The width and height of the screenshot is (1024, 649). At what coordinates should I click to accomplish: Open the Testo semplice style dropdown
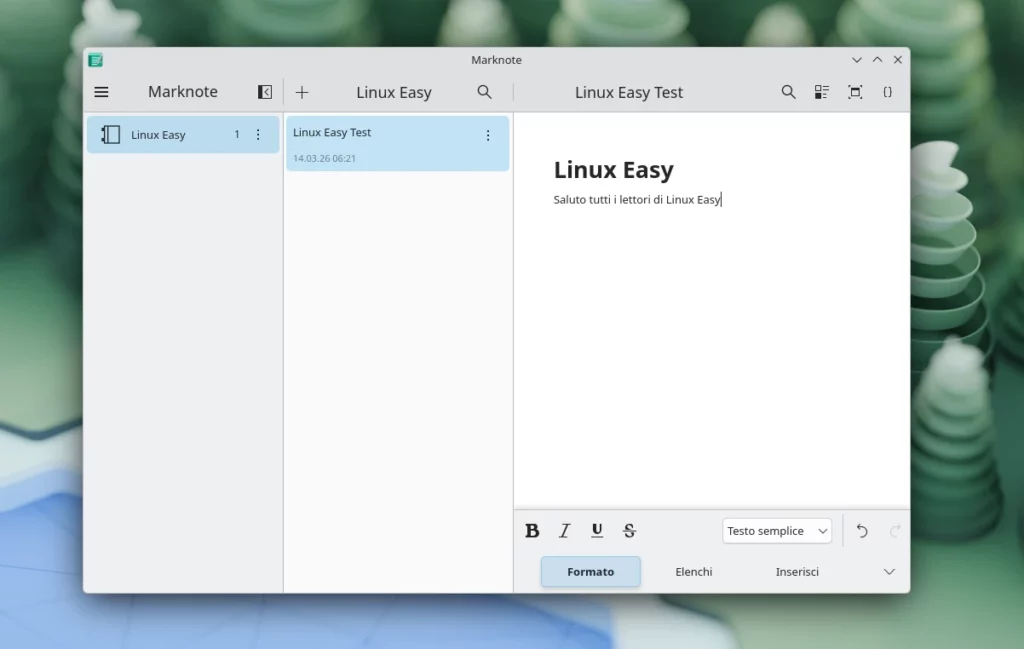(777, 531)
